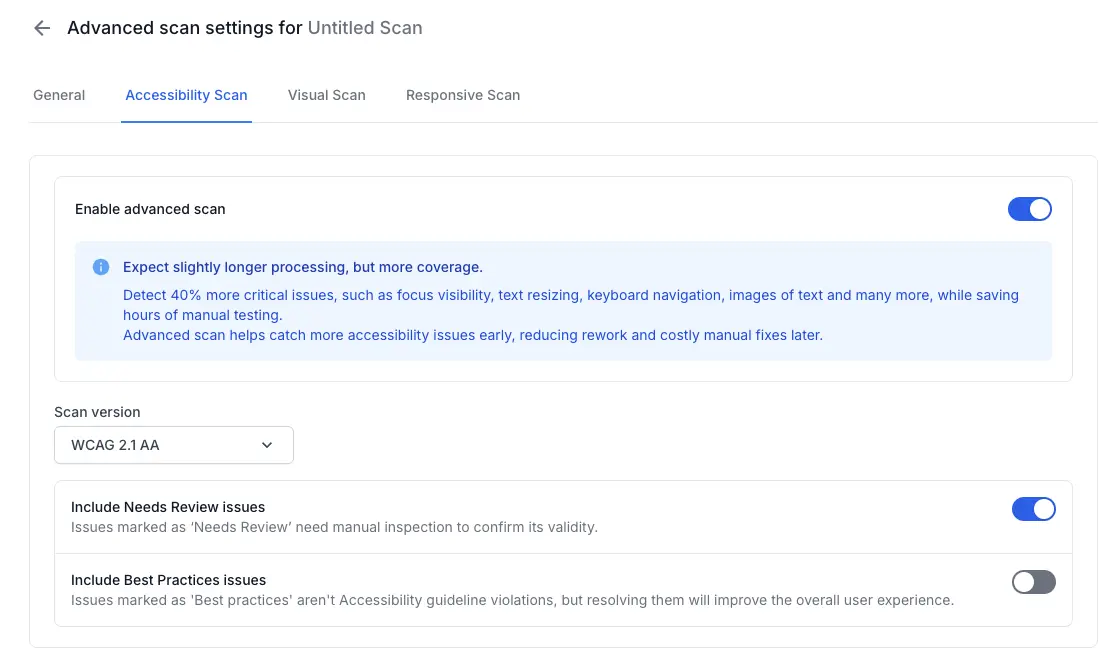The image size is (1120, 667).
Task: Click the Enable advanced scan toggle knob
Action: click(x=1038, y=209)
